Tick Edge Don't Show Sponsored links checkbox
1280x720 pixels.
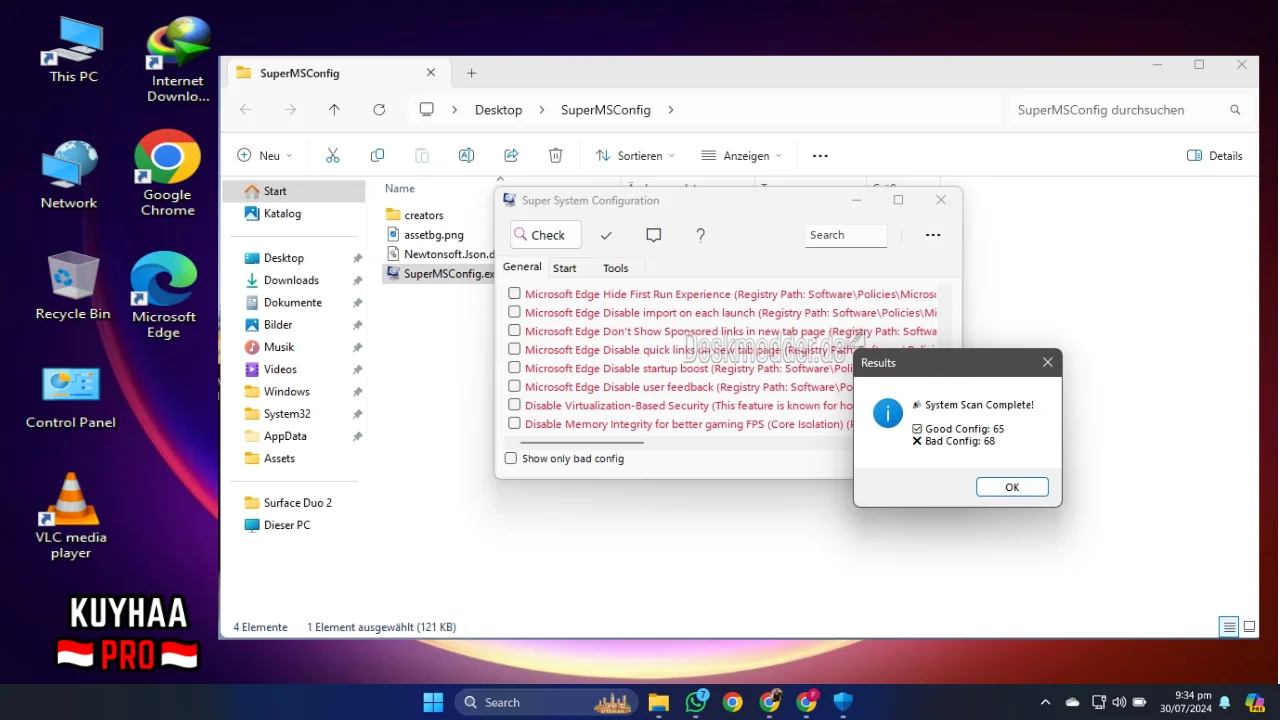(x=514, y=330)
